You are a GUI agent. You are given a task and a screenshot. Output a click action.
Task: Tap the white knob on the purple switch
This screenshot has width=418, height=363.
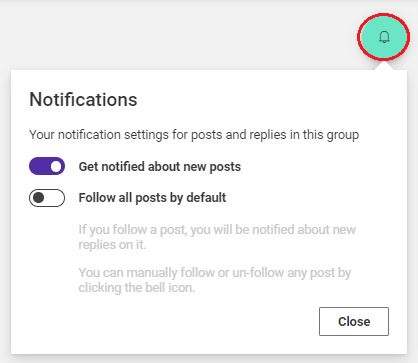[56, 166]
